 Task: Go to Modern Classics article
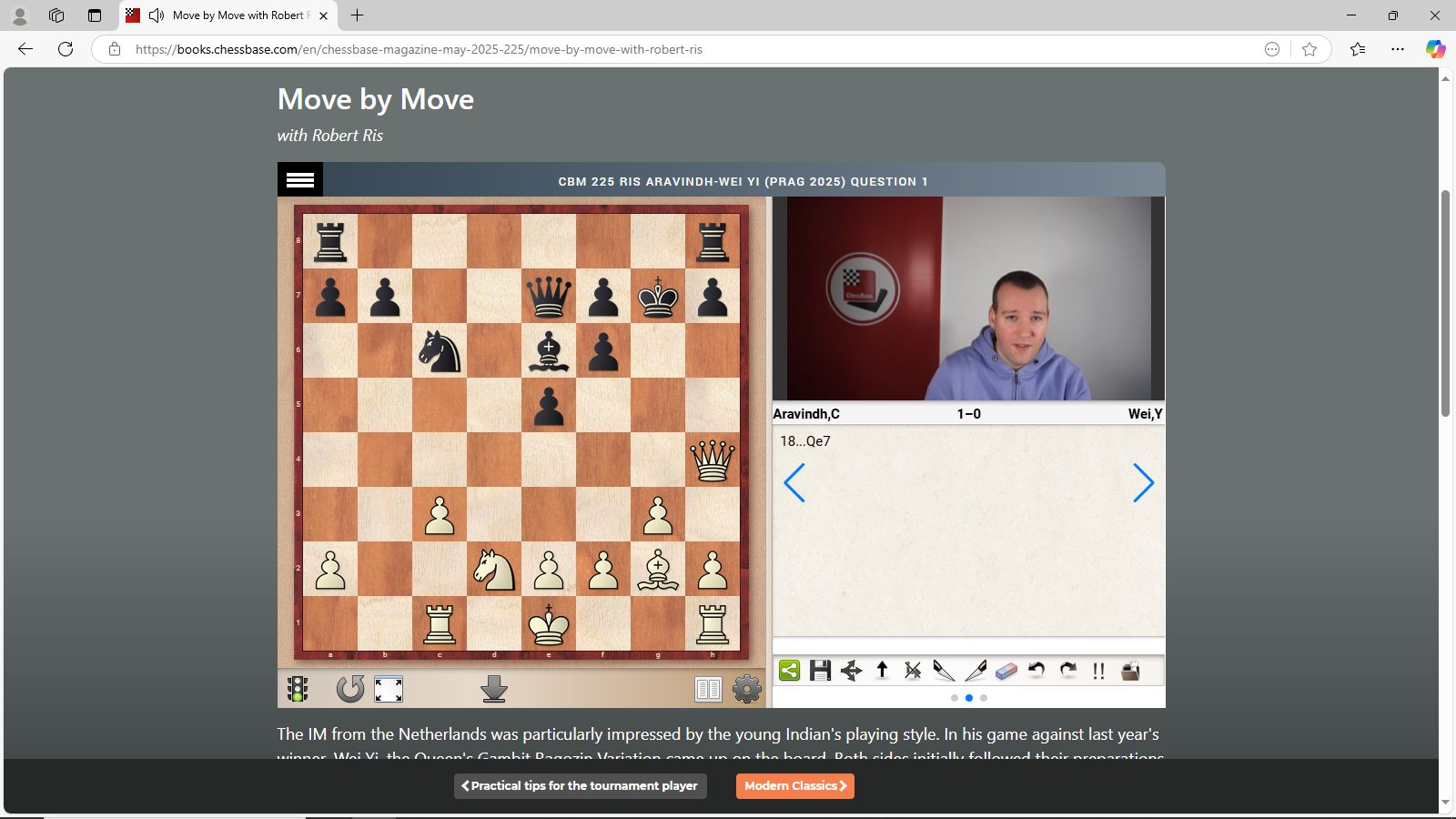pos(795,785)
